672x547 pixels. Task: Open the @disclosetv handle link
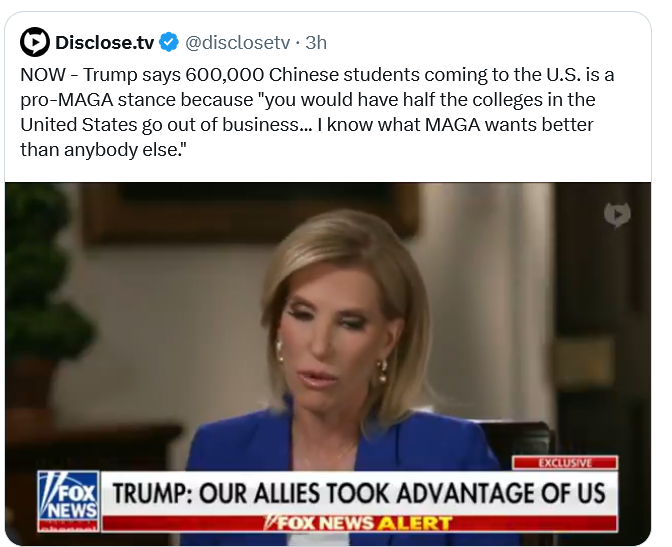237,42
